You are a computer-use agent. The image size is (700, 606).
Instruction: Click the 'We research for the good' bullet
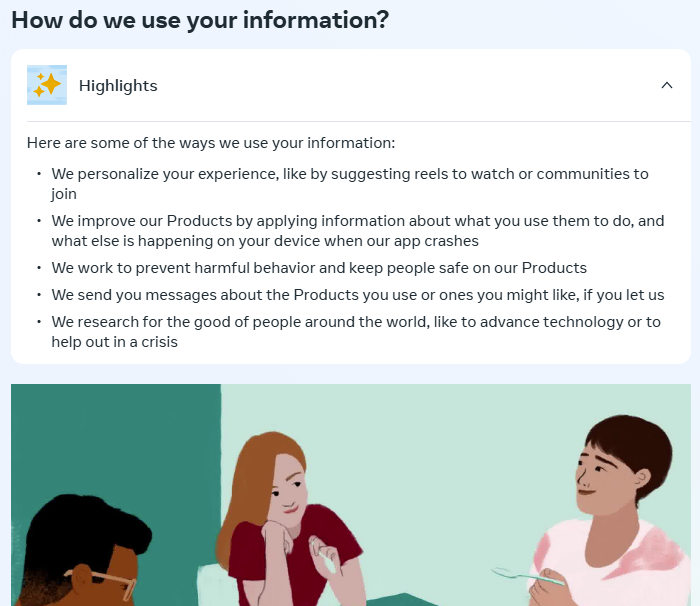[356, 322]
